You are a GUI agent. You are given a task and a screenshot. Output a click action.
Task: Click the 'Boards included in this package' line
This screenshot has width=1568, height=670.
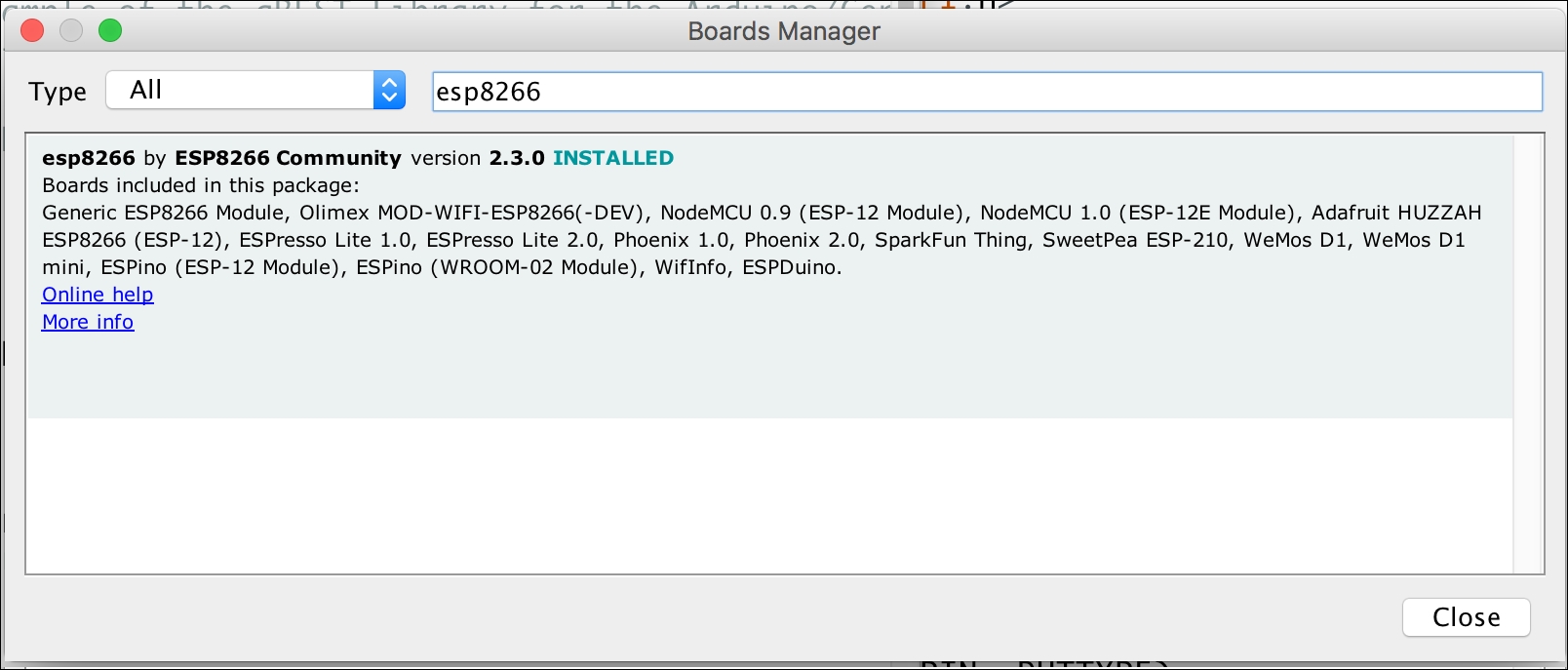(x=201, y=185)
